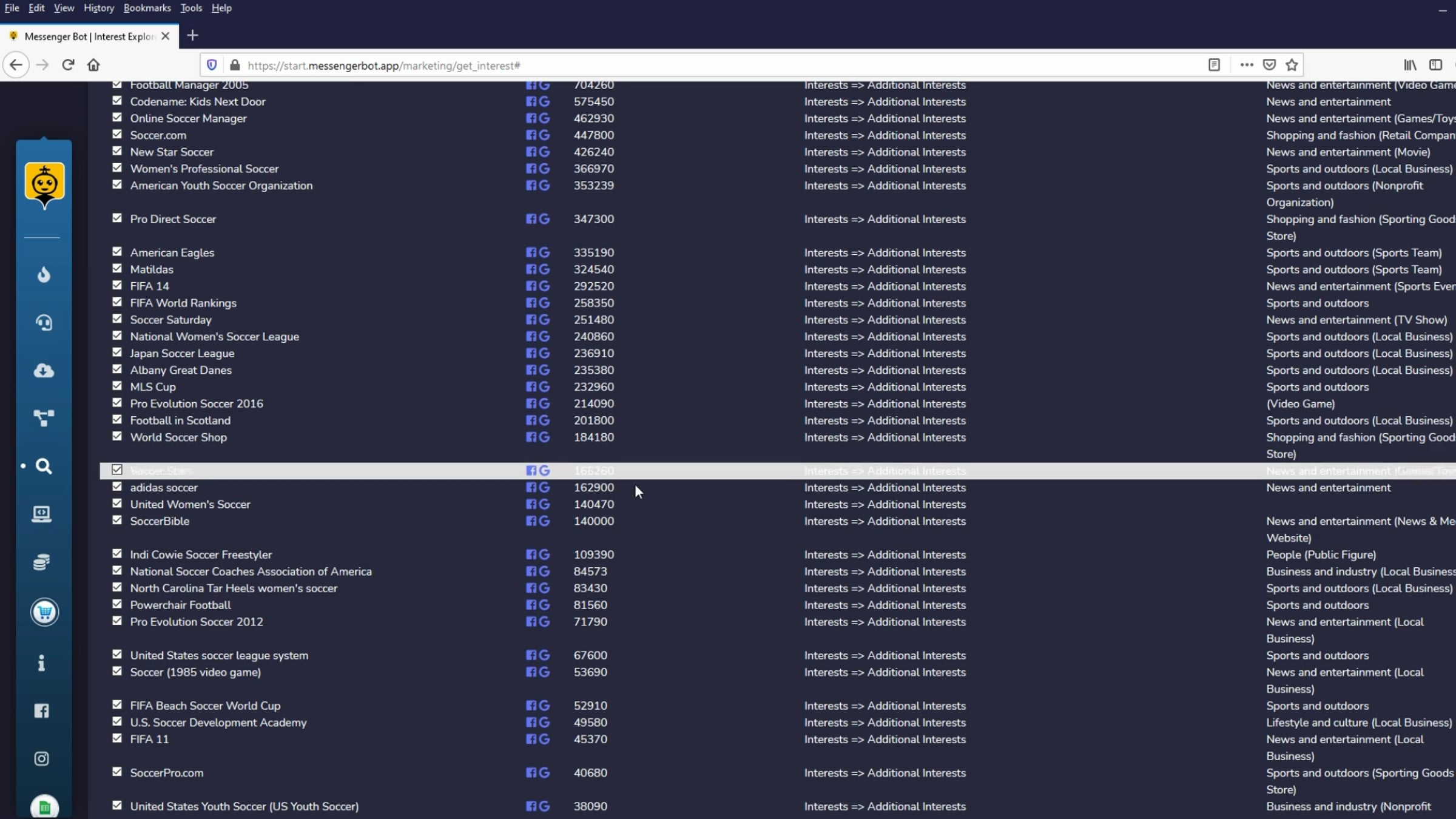1456x819 pixels.
Task: Open the page actions three-dot menu
Action: [x=1246, y=65]
